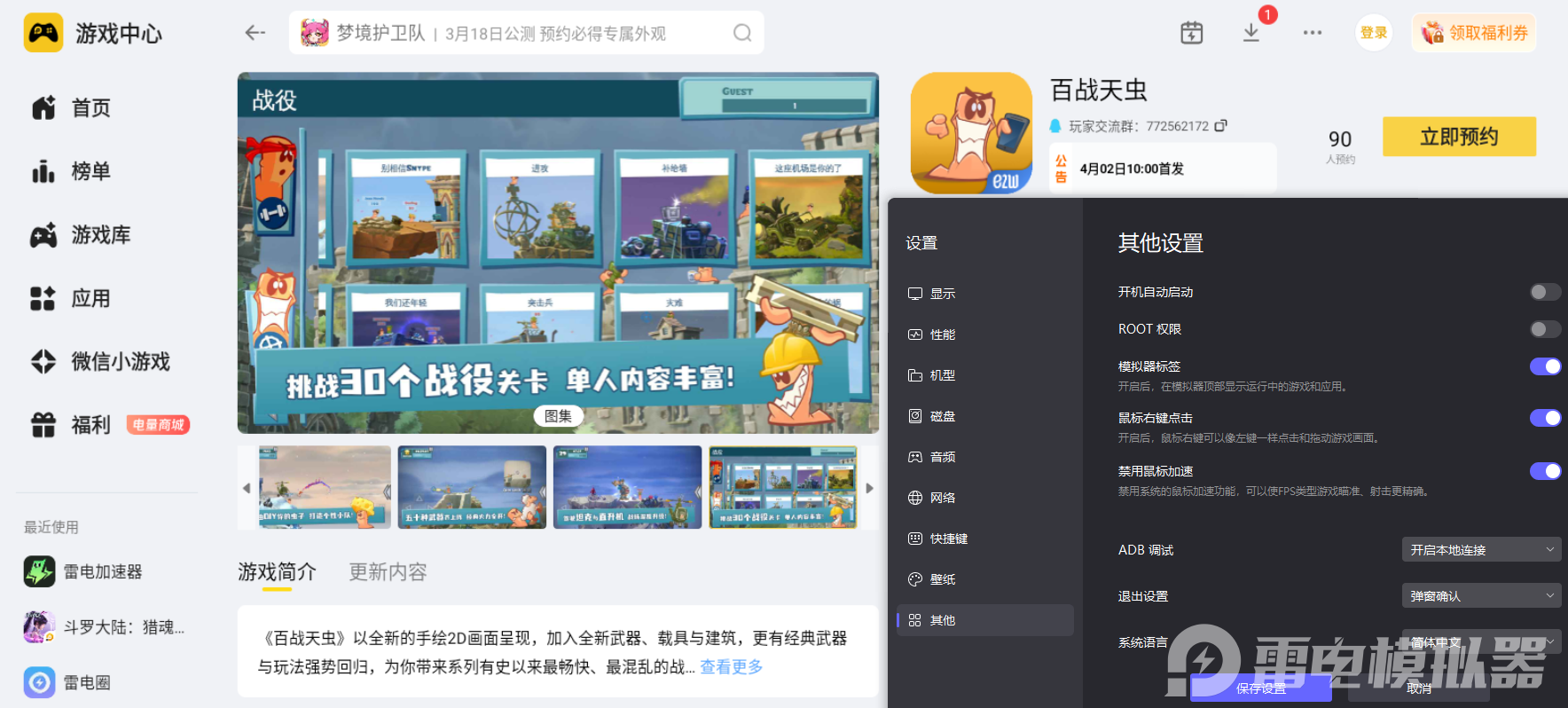Click the 图集 gallery label
The image size is (1568, 708).
pos(559,416)
